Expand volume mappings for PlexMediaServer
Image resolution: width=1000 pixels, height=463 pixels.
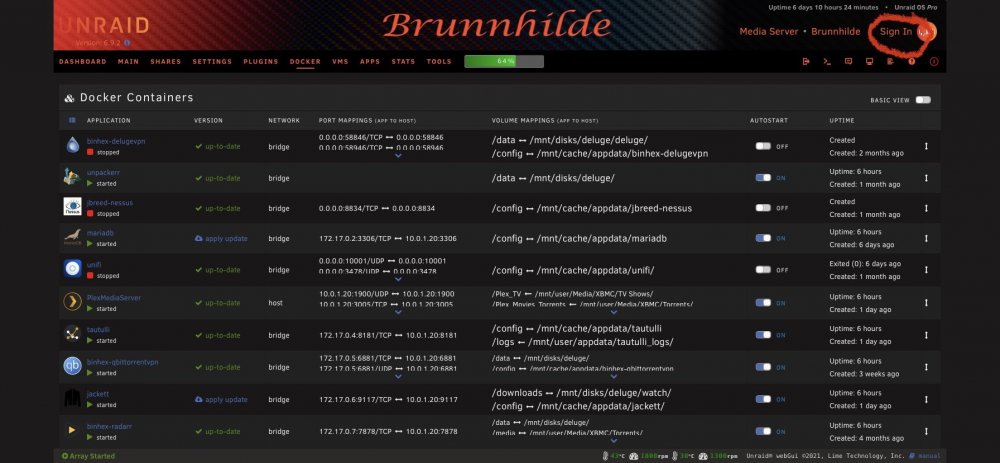point(614,312)
